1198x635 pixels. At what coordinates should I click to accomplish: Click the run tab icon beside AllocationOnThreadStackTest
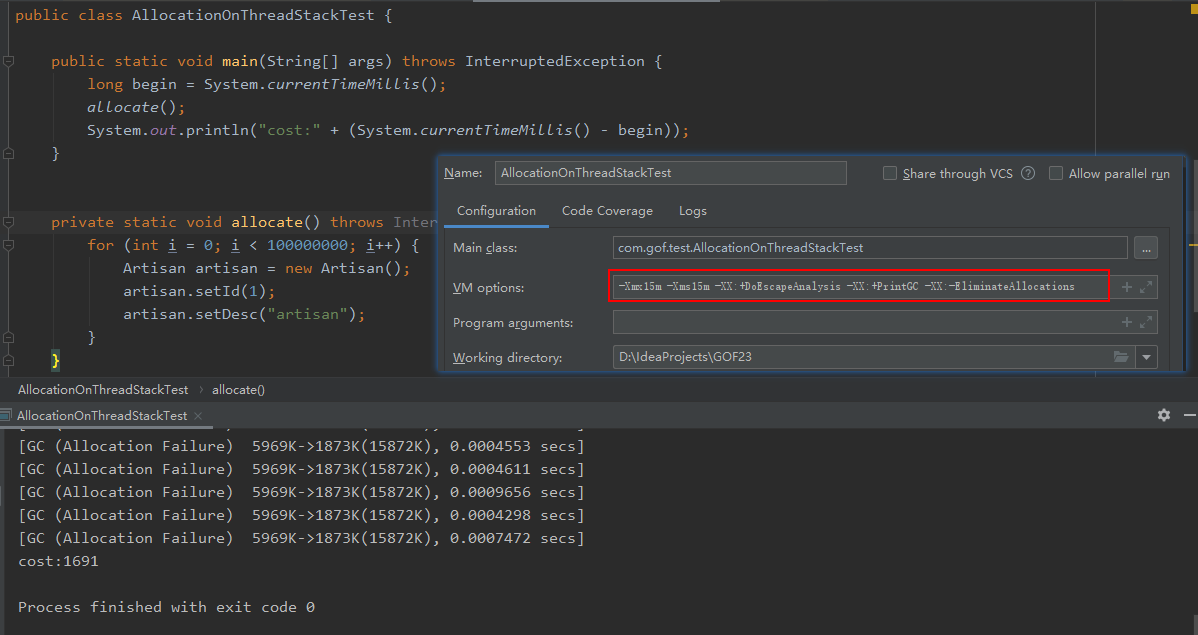pos(6,416)
